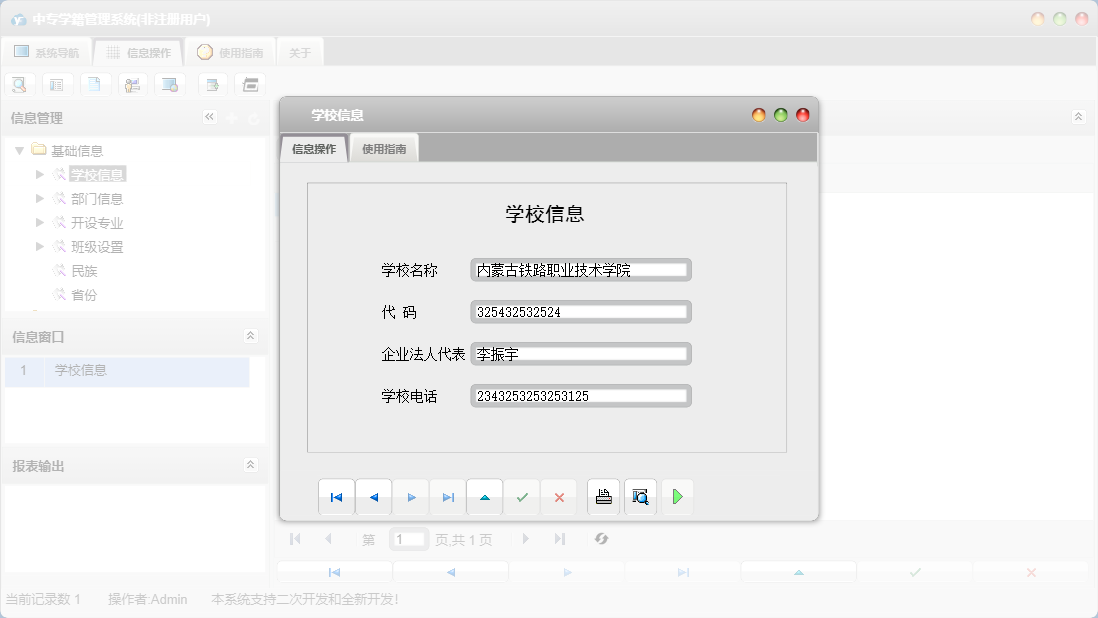Print the school info using printer icon
Image resolution: width=1098 pixels, height=618 pixels.
(x=601, y=497)
